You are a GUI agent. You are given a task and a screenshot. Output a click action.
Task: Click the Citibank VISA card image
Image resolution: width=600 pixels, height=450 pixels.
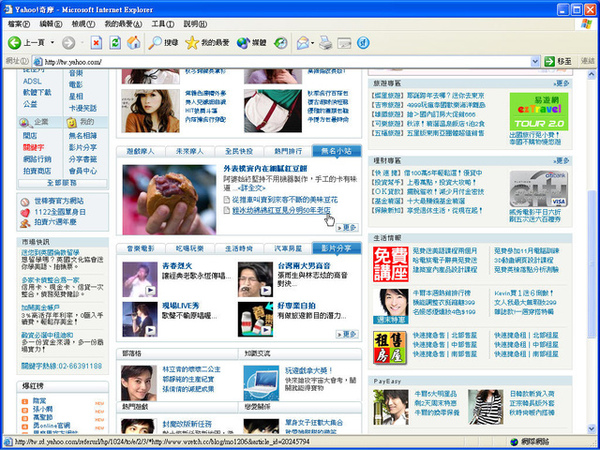tap(539, 189)
